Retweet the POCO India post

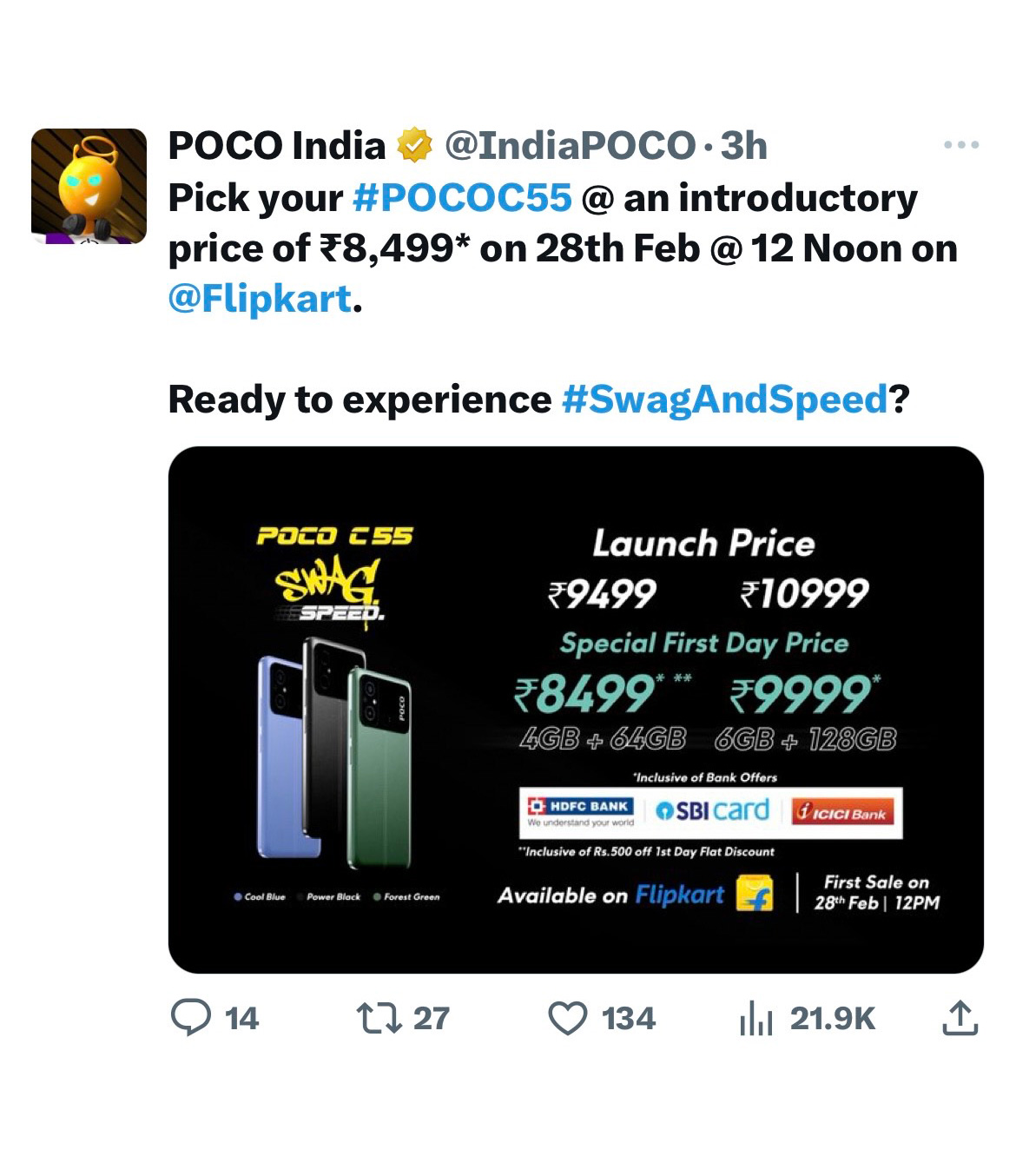click(x=379, y=1018)
